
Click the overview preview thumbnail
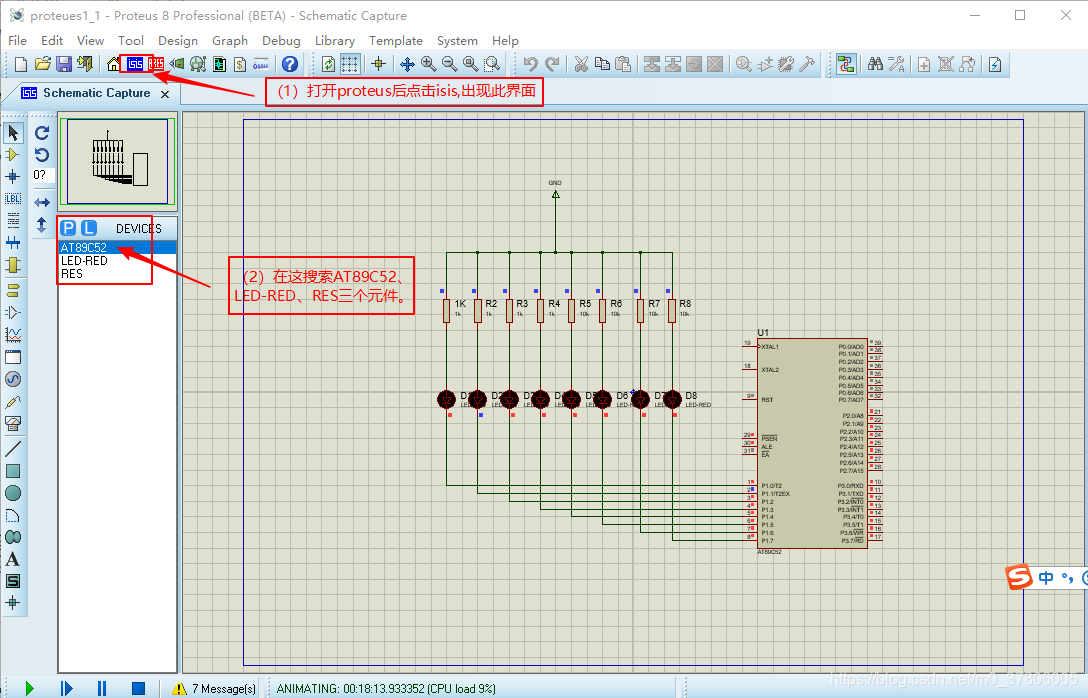[117, 161]
